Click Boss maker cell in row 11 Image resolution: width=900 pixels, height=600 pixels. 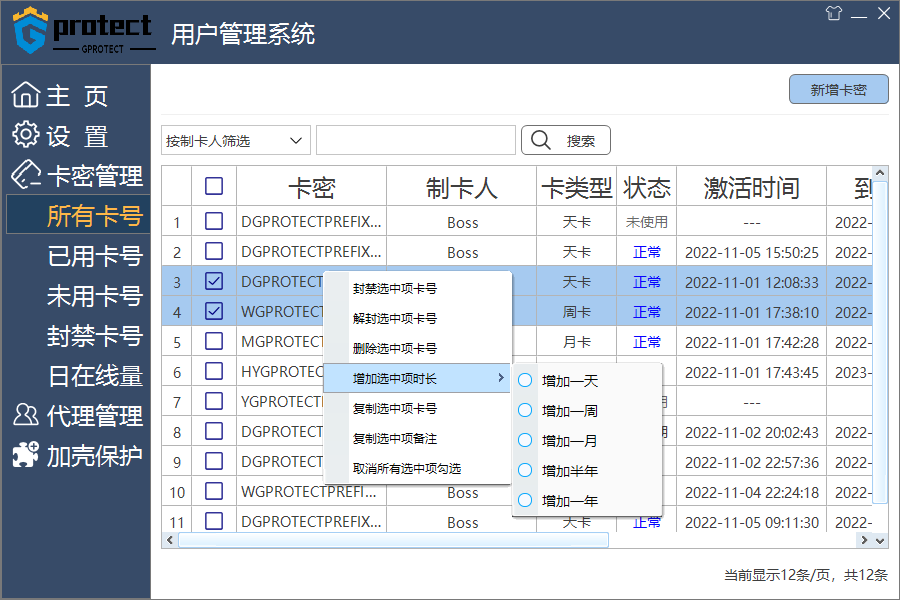click(463, 522)
